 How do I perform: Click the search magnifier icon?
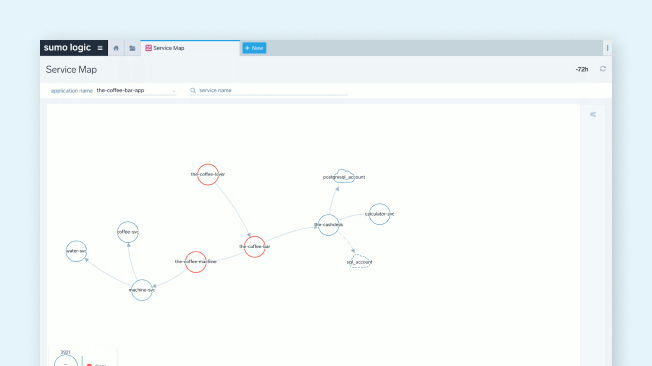pyautogui.click(x=193, y=90)
